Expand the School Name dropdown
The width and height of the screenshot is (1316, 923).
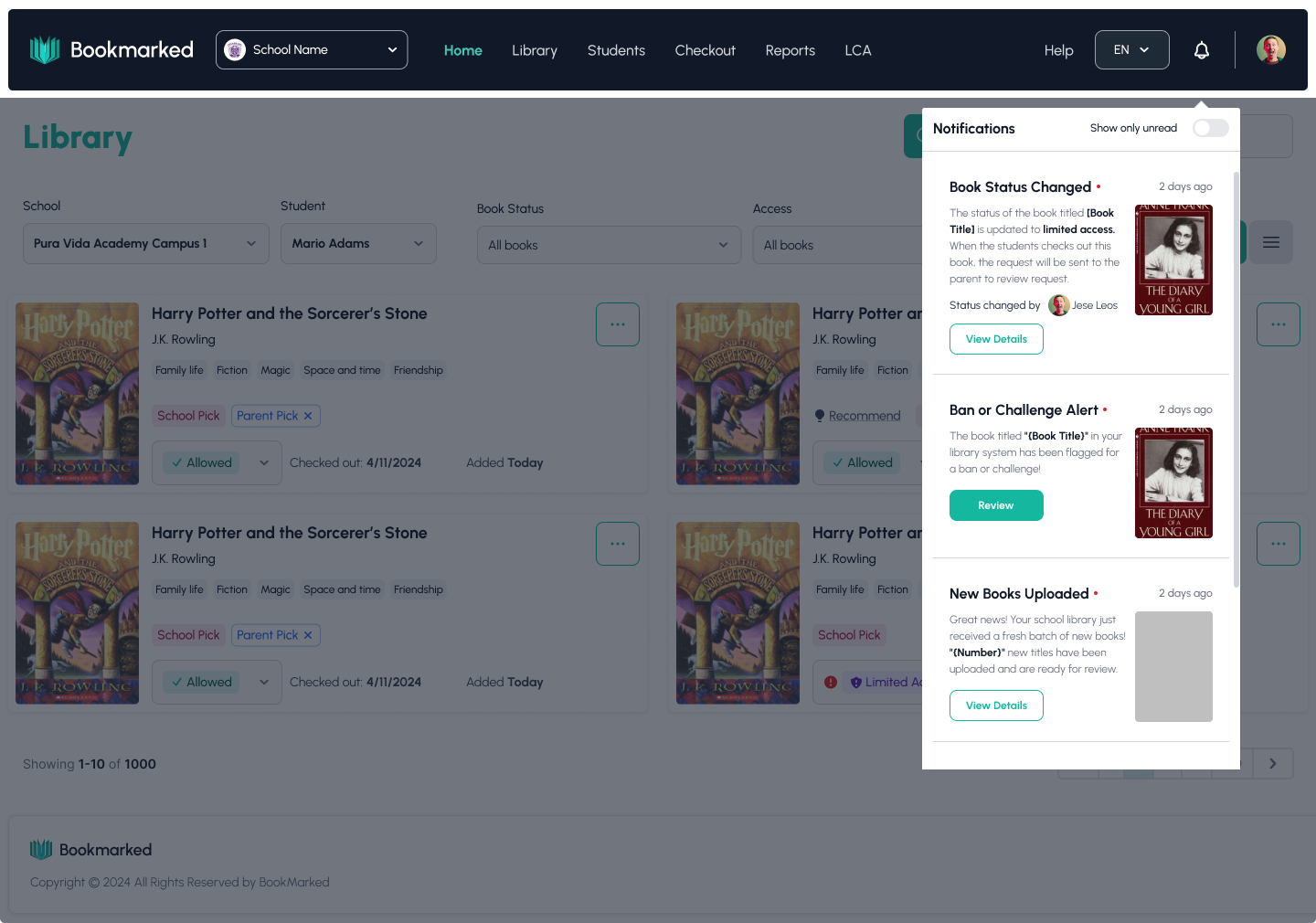pyautogui.click(x=312, y=50)
